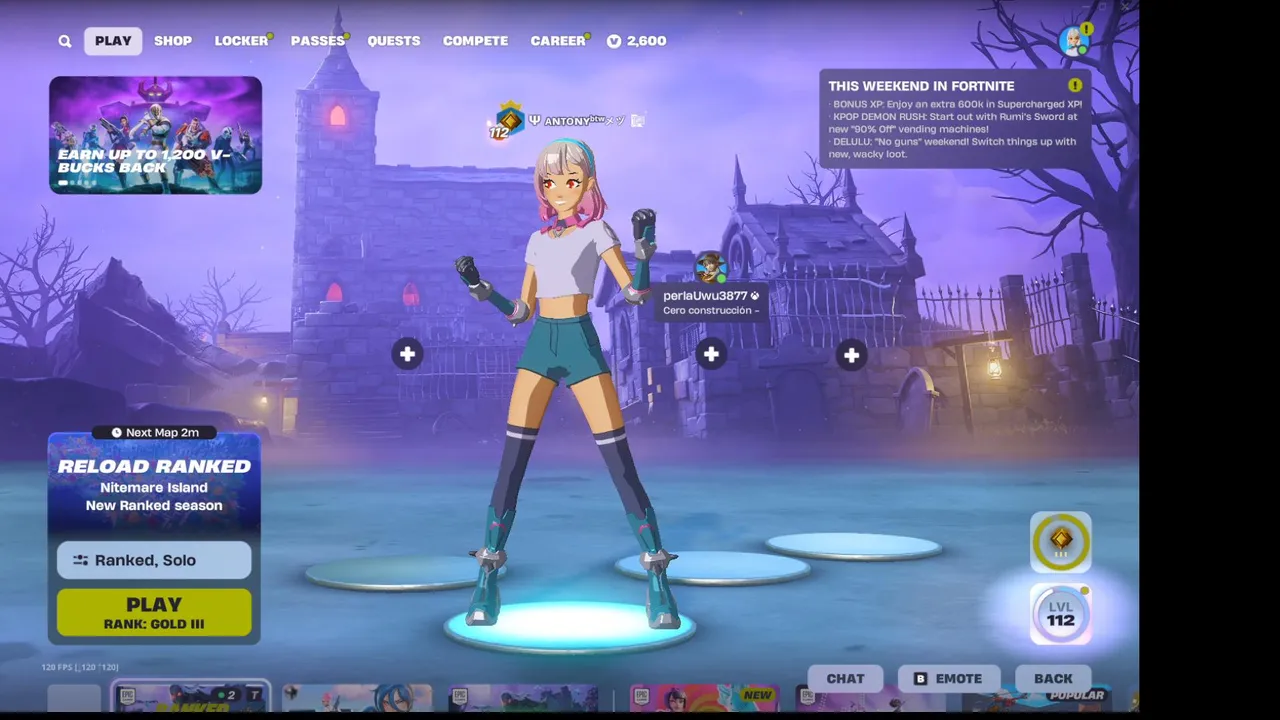Open LVL 112 level progress icon
1280x720 pixels.
click(x=1061, y=614)
